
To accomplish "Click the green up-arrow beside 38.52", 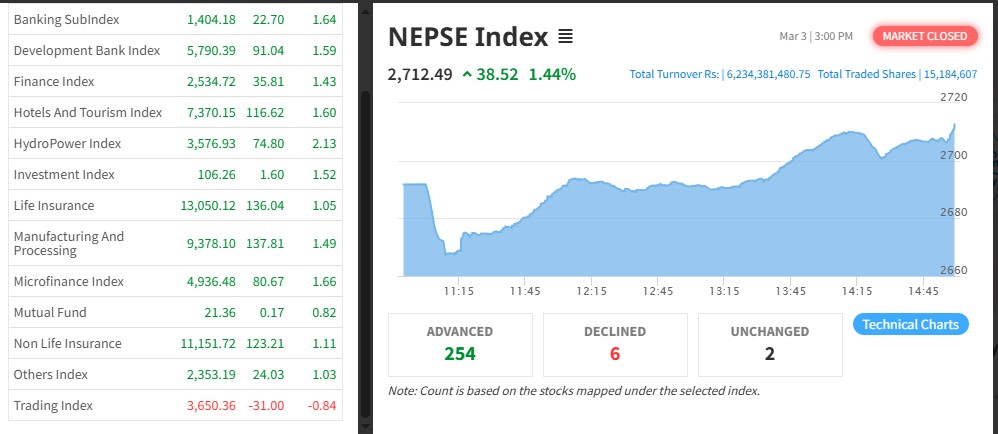I will (467, 74).
